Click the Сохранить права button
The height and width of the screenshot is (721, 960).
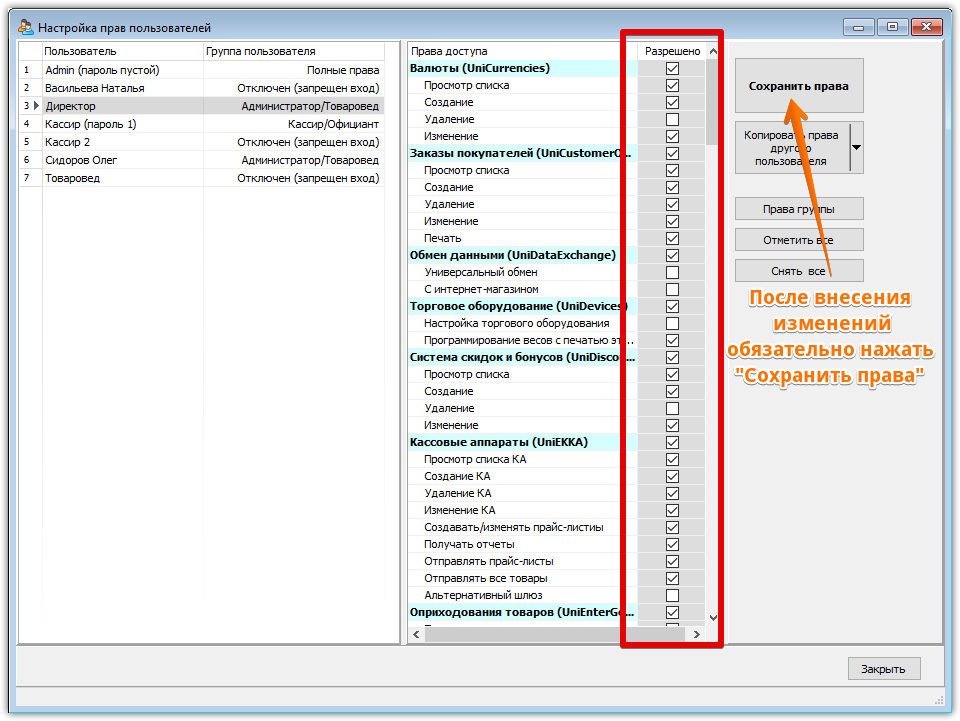click(x=799, y=86)
